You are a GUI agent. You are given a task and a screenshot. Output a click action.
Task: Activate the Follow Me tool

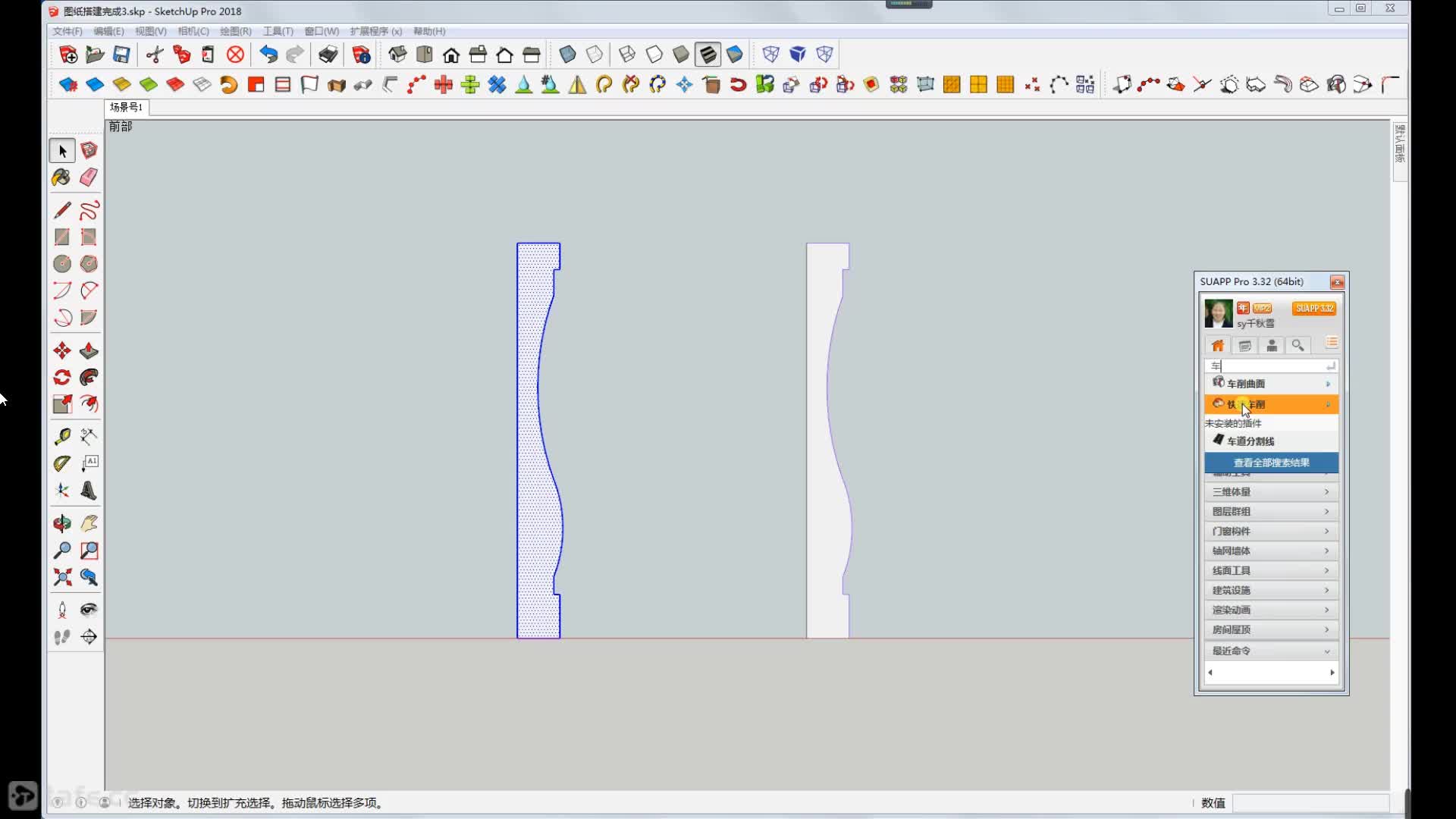pos(89,378)
